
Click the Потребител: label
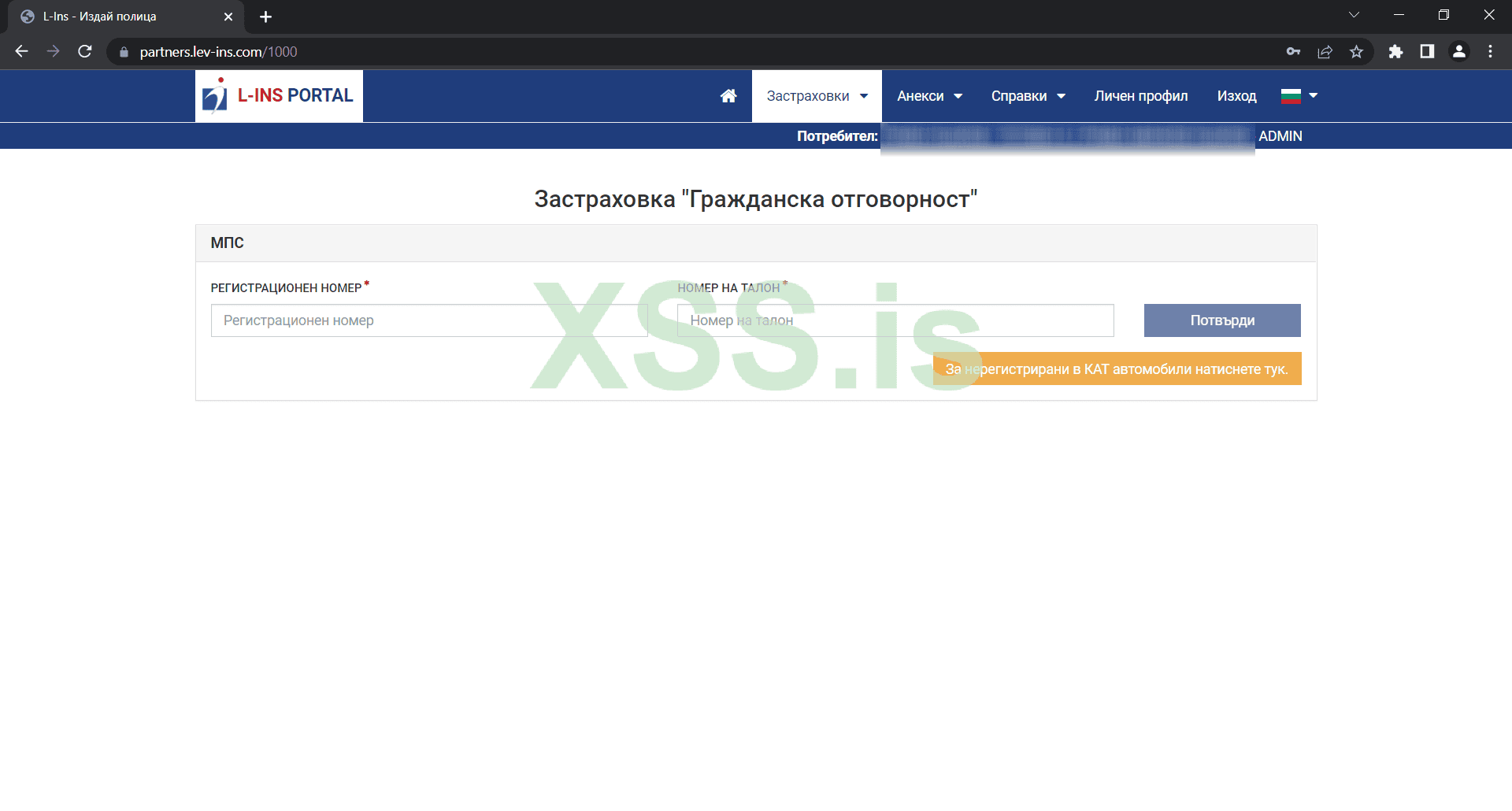[x=837, y=136]
